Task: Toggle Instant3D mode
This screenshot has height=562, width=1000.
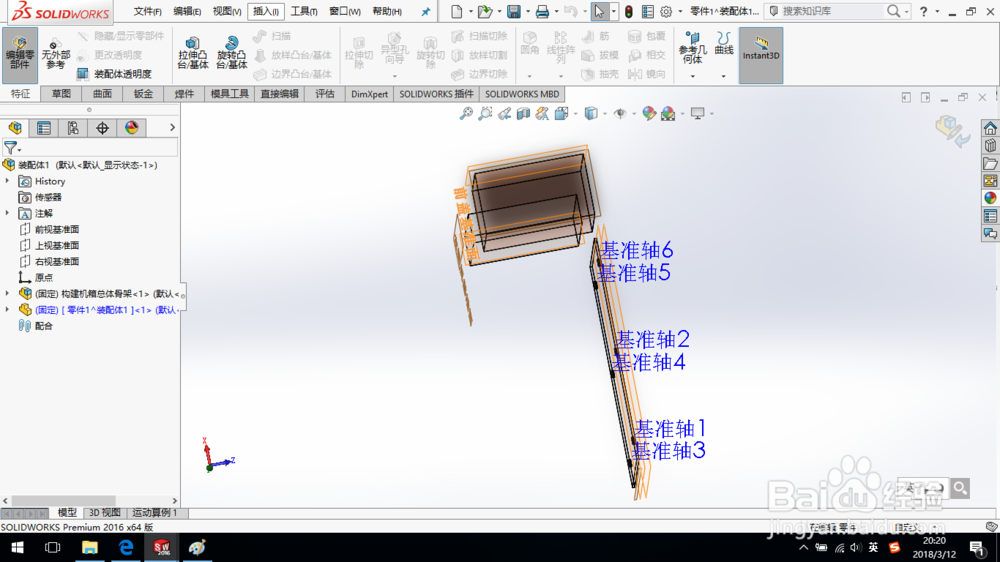Action: click(x=761, y=55)
